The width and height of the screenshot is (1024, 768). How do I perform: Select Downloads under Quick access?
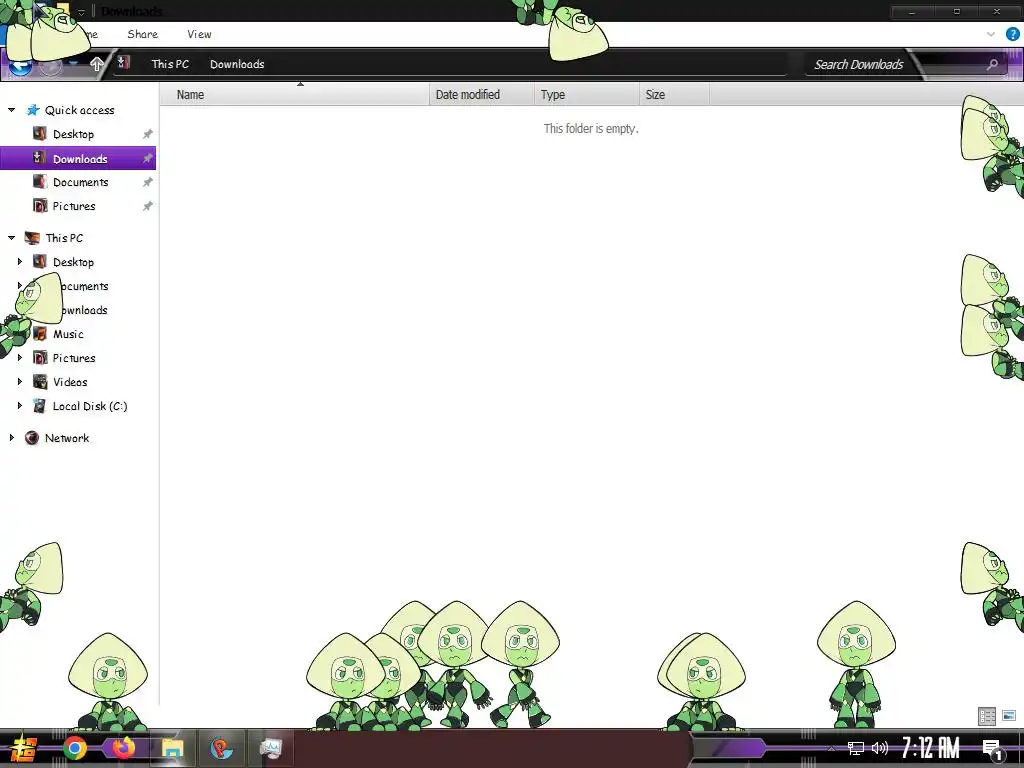pyautogui.click(x=80, y=159)
